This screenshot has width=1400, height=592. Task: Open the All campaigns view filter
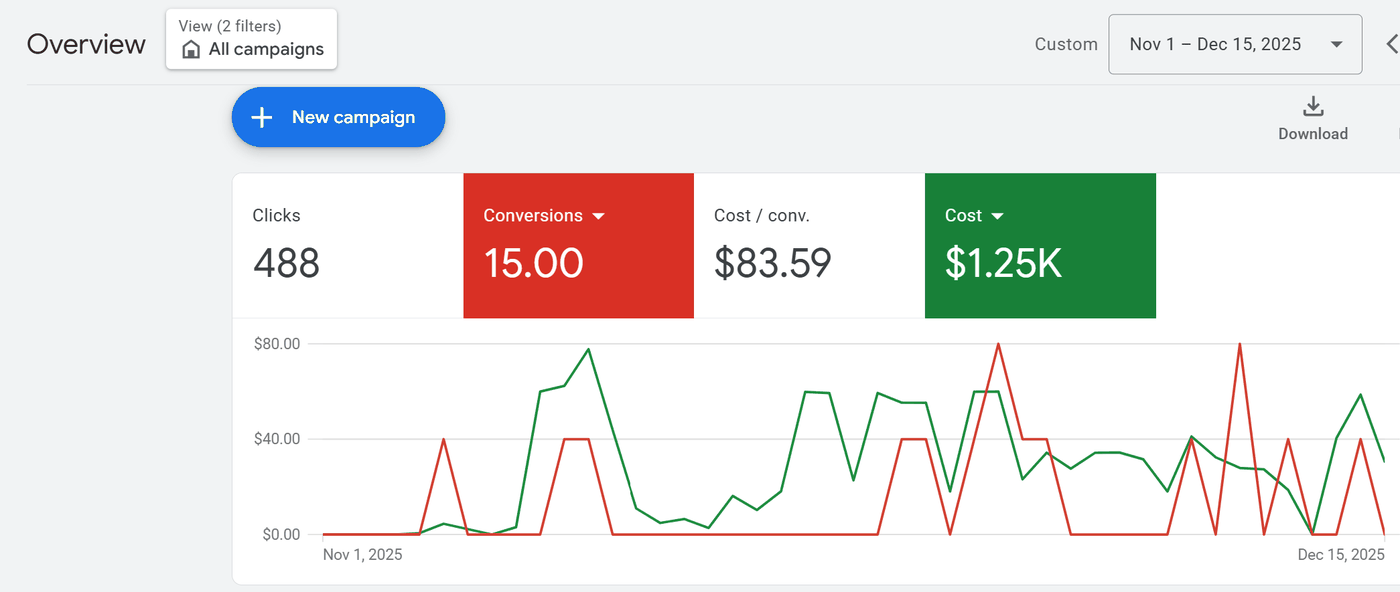click(x=251, y=39)
